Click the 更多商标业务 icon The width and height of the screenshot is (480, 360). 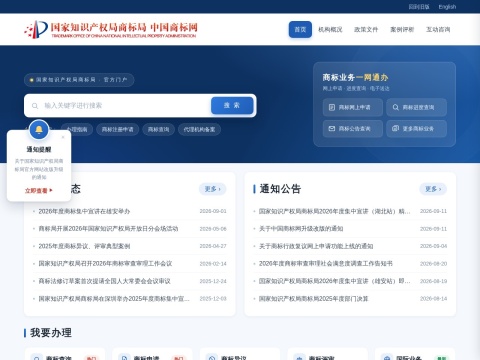click(395, 128)
